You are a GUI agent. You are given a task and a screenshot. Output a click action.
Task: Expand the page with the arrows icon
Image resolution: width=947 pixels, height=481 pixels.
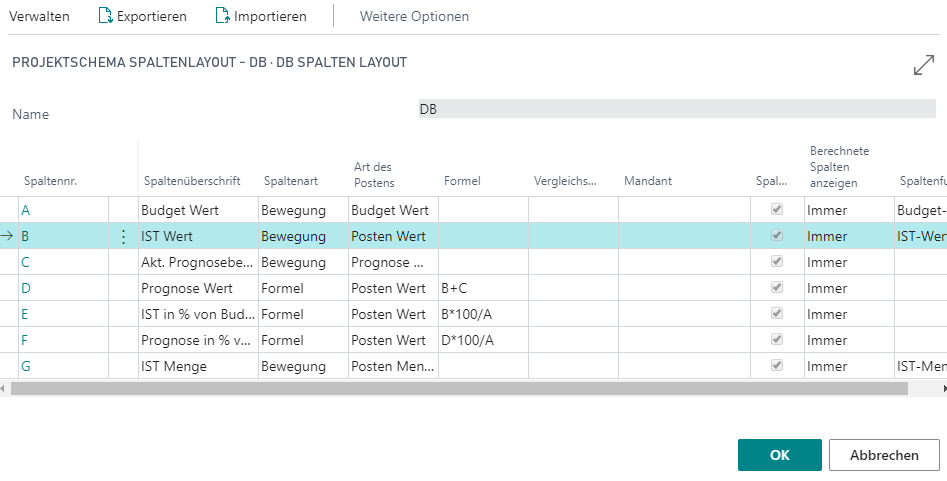[924, 65]
